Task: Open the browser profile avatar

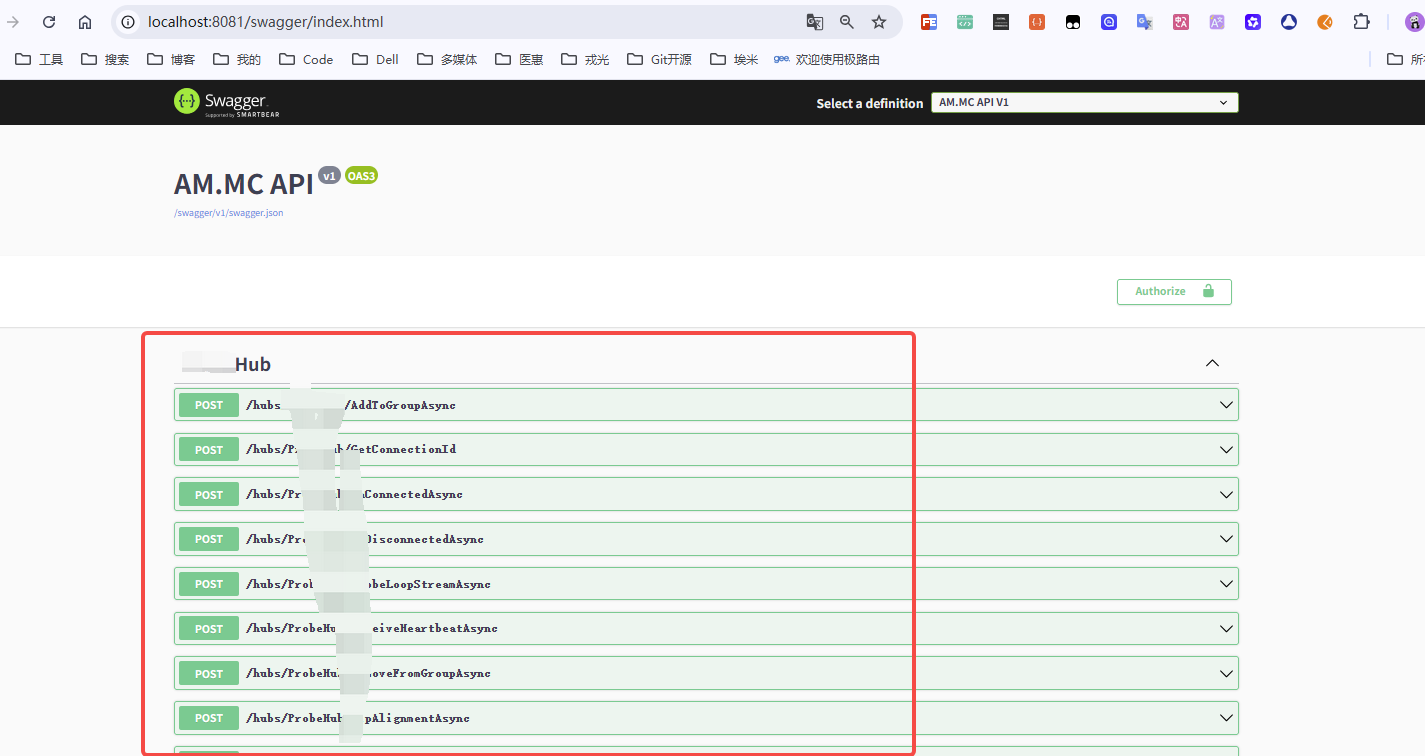Action: tap(1415, 22)
